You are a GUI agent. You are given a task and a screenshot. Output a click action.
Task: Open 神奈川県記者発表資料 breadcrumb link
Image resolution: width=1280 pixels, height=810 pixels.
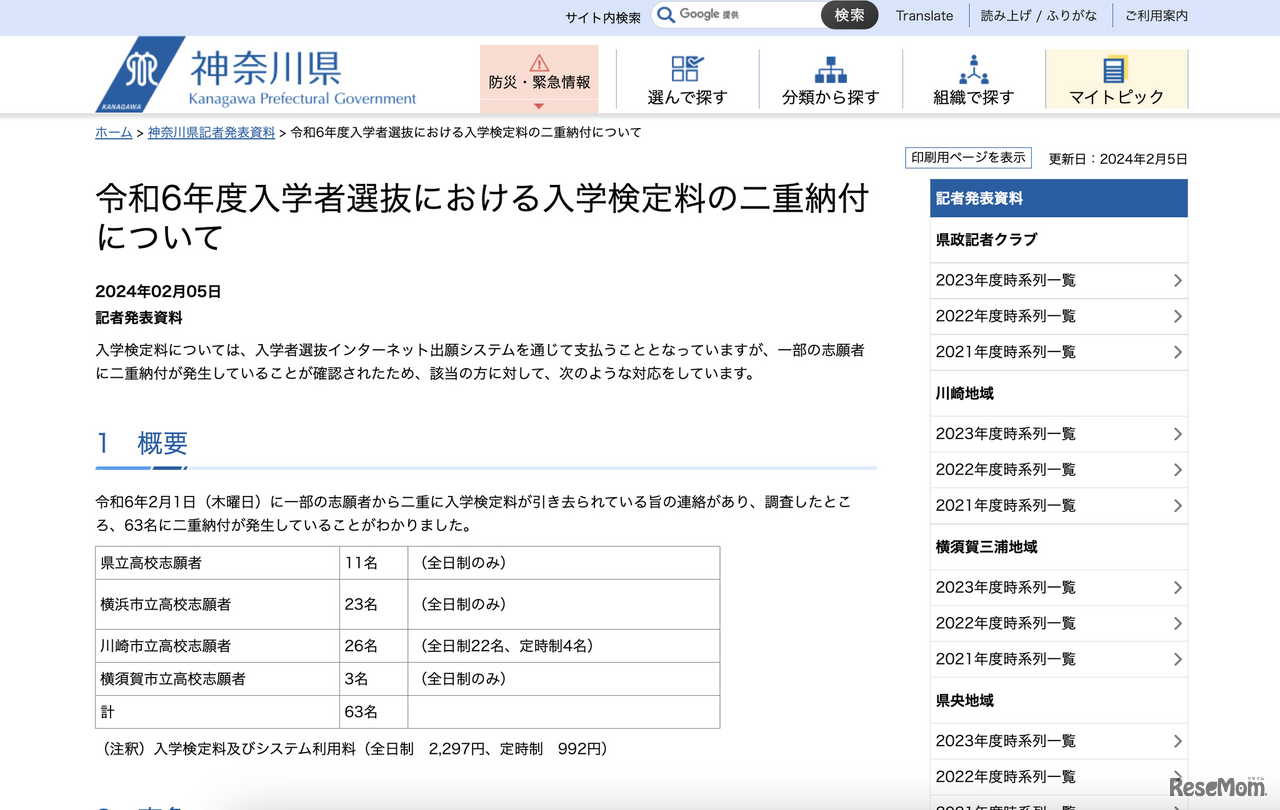point(211,133)
